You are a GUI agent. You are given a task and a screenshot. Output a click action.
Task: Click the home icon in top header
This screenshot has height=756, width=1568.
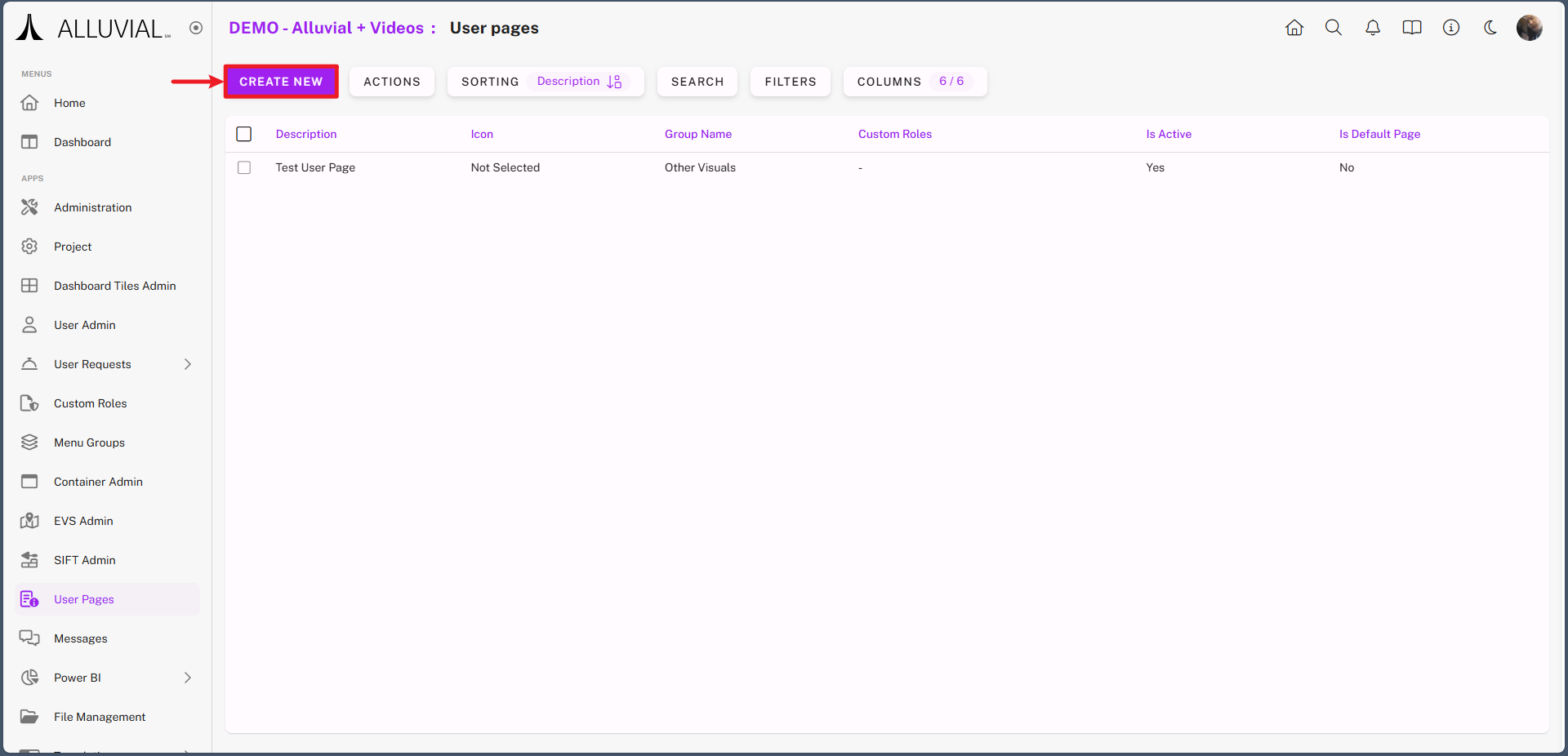(x=1294, y=28)
